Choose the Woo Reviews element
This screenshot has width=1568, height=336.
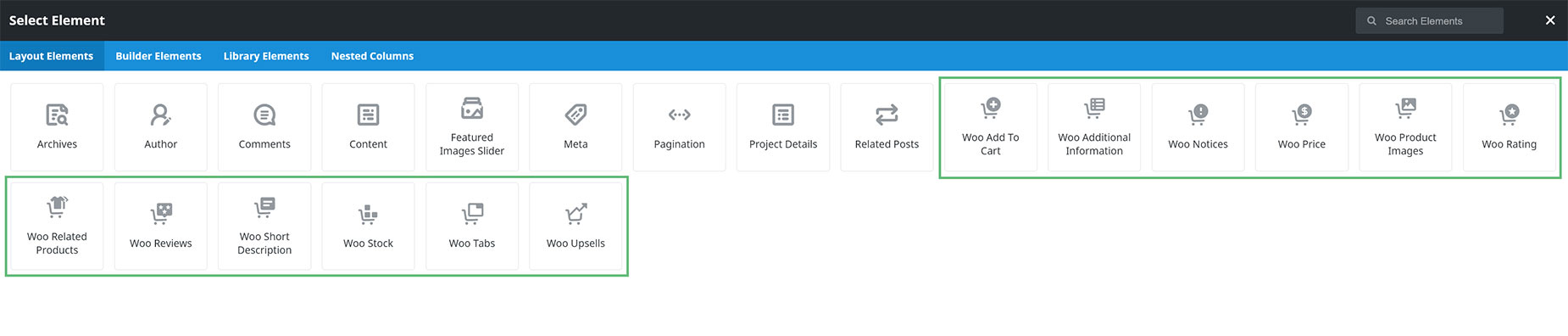161,227
